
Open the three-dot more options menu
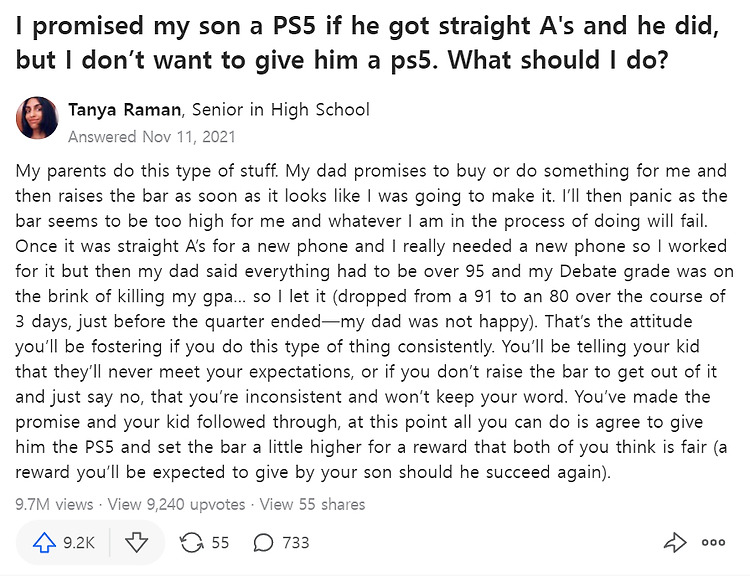tap(713, 543)
